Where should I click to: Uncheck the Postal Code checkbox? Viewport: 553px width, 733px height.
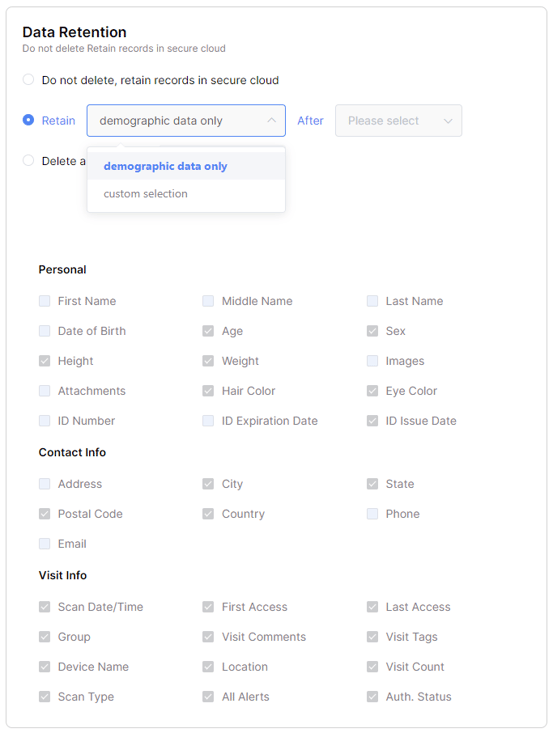44,513
